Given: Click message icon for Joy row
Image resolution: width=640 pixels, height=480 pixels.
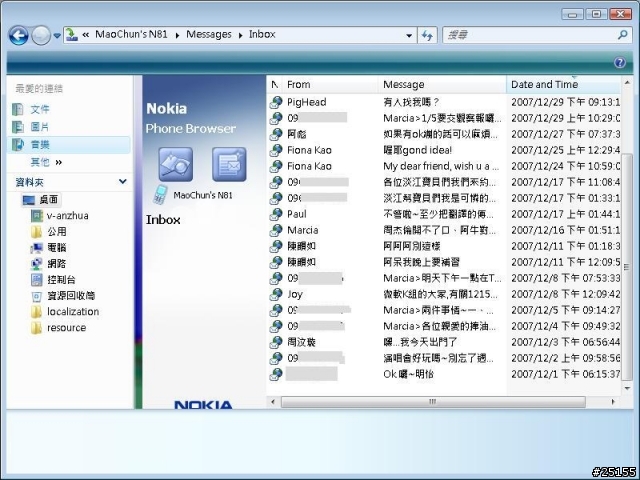Looking at the screenshot, I should [276, 294].
